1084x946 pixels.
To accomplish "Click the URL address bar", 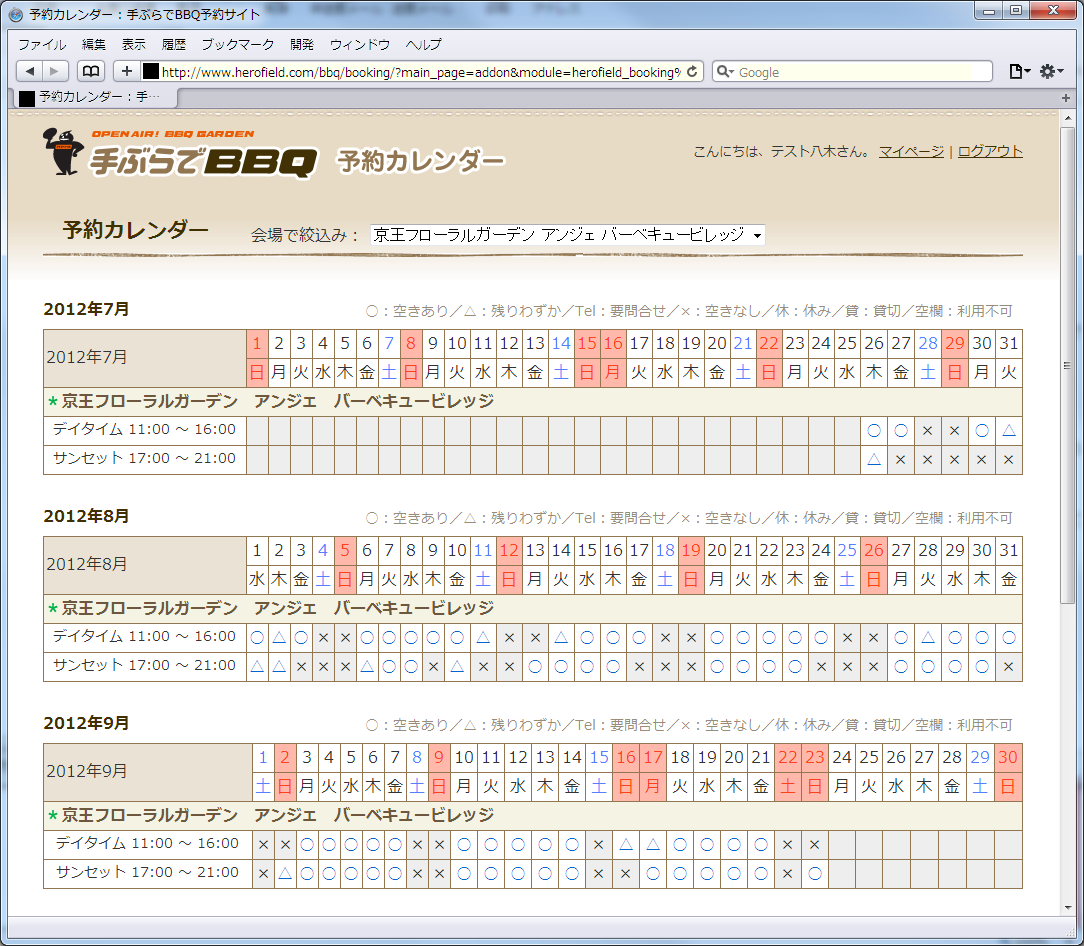I will [420, 72].
